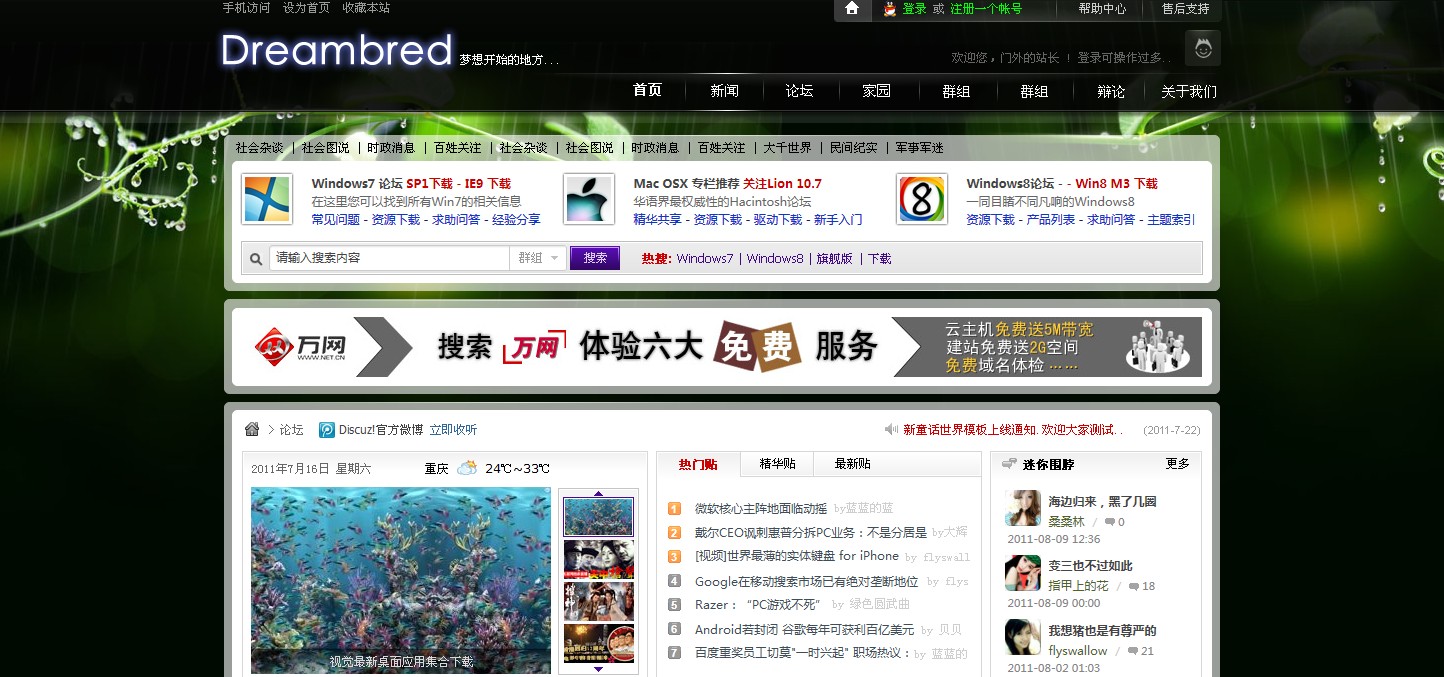Click the Windows7 forum logo icon
Image resolution: width=1444 pixels, height=677 pixels.
pos(267,200)
